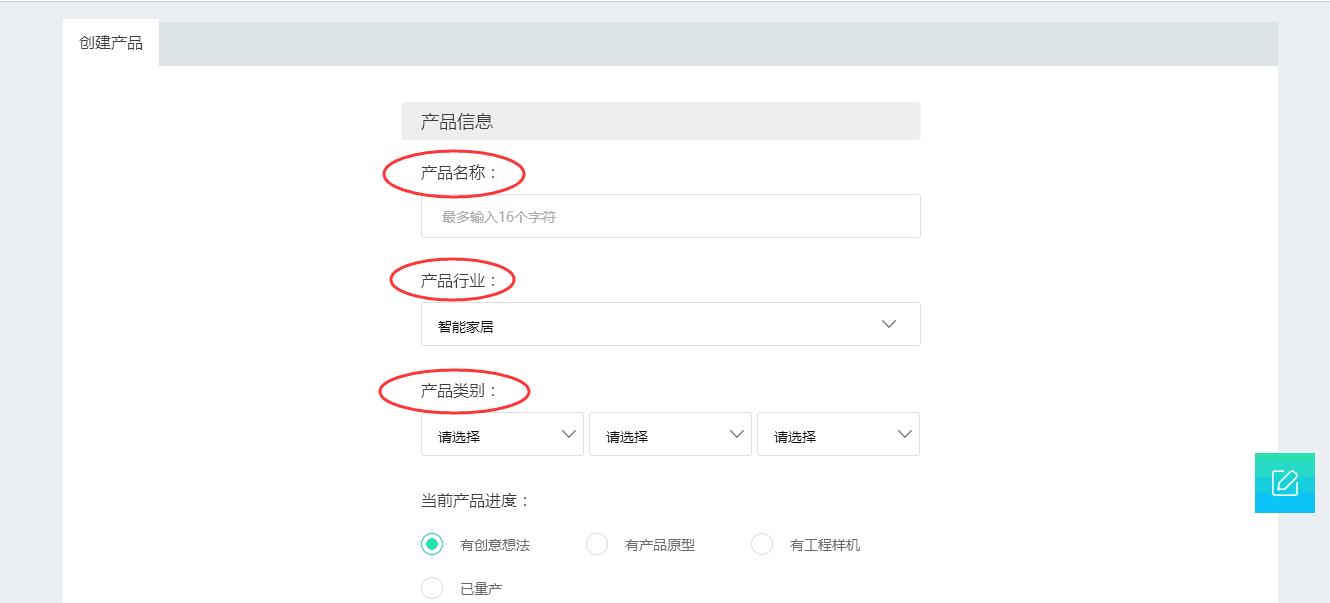
Task: Select the 有产品原型 radio button
Action: point(597,543)
